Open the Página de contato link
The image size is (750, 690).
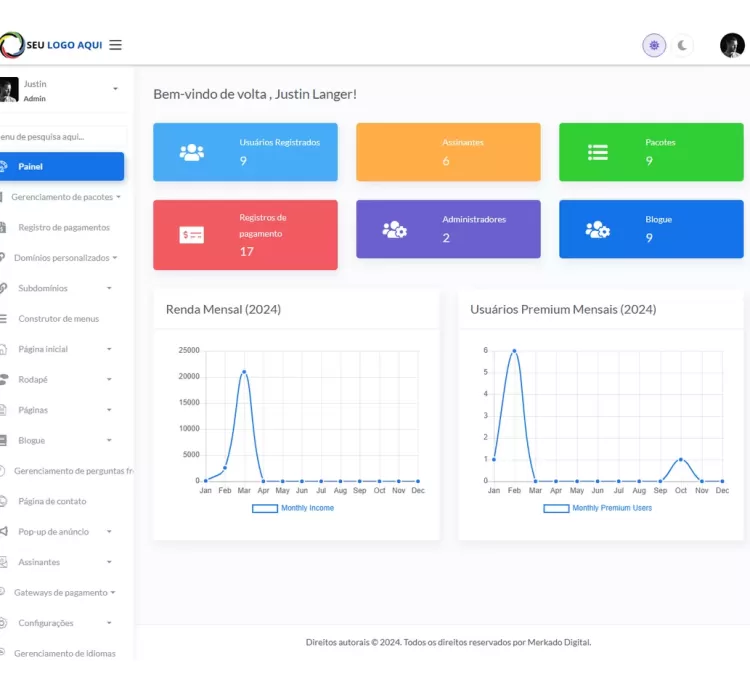[x=52, y=501]
